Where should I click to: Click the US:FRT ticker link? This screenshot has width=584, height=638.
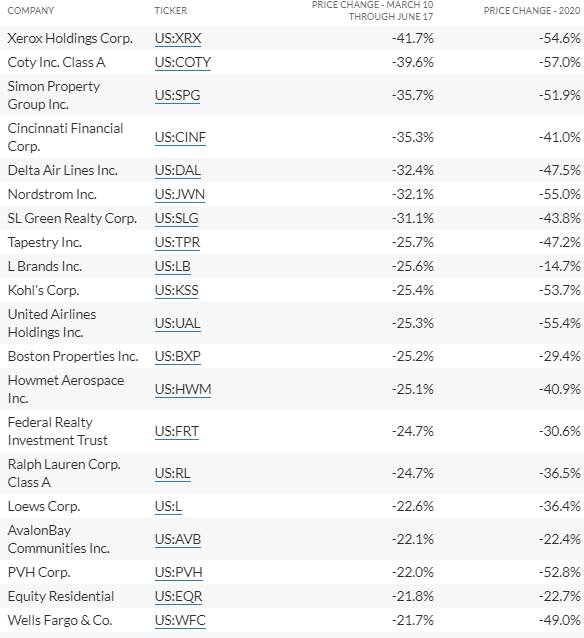click(x=177, y=431)
